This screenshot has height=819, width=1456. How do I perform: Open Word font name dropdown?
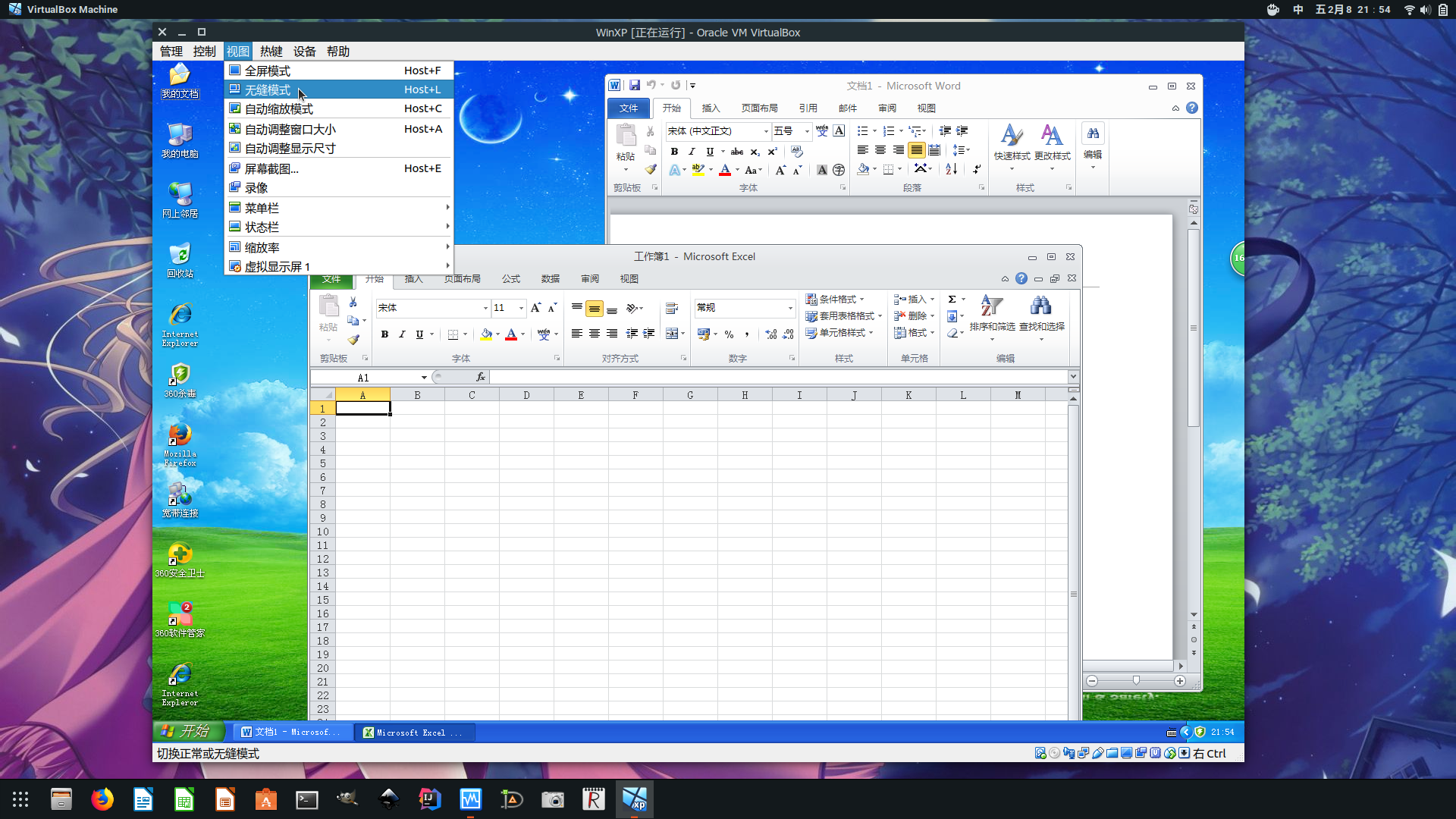coord(766,131)
